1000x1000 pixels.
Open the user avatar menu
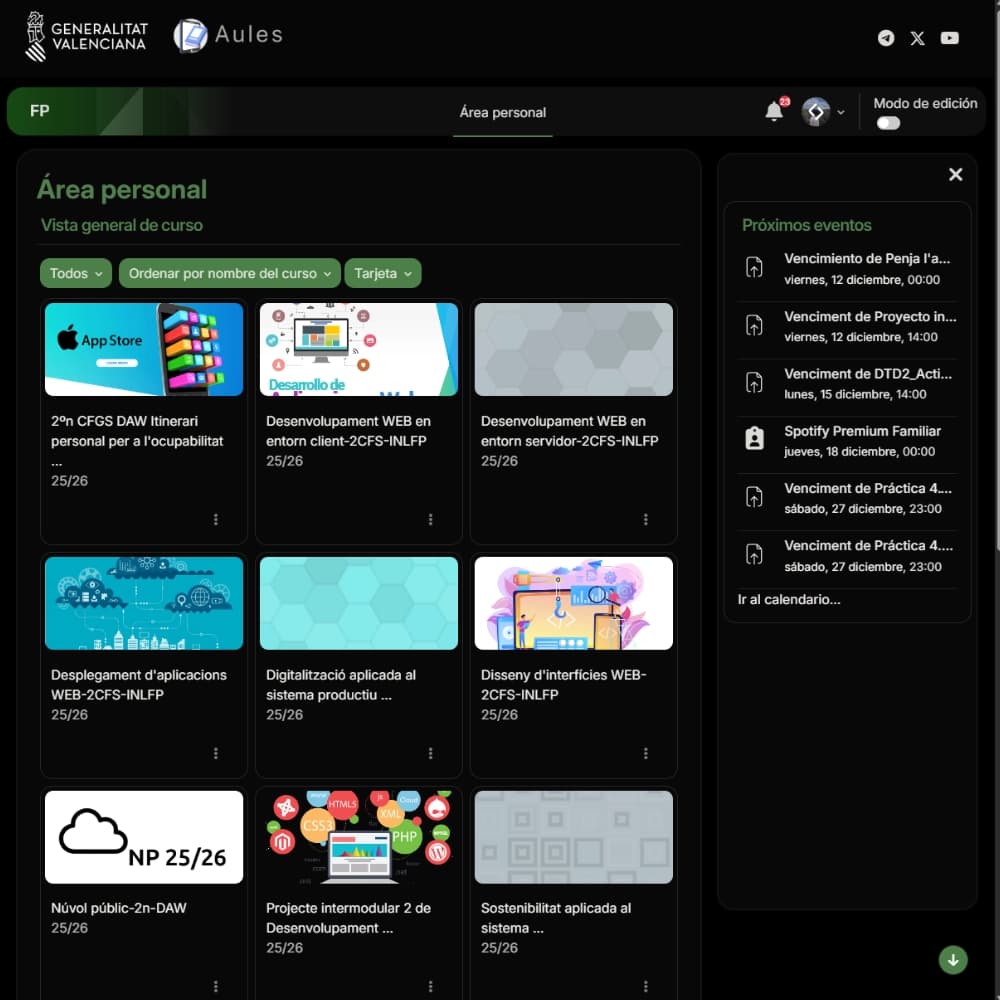[x=822, y=112]
